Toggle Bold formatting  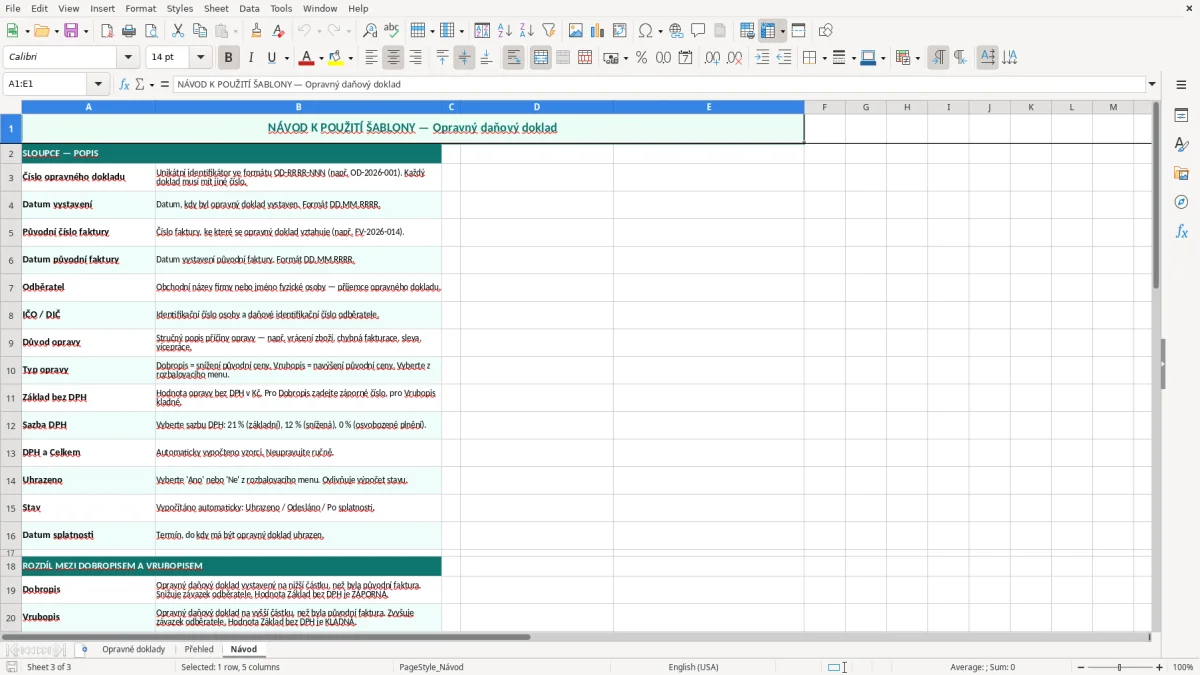pyautogui.click(x=228, y=58)
